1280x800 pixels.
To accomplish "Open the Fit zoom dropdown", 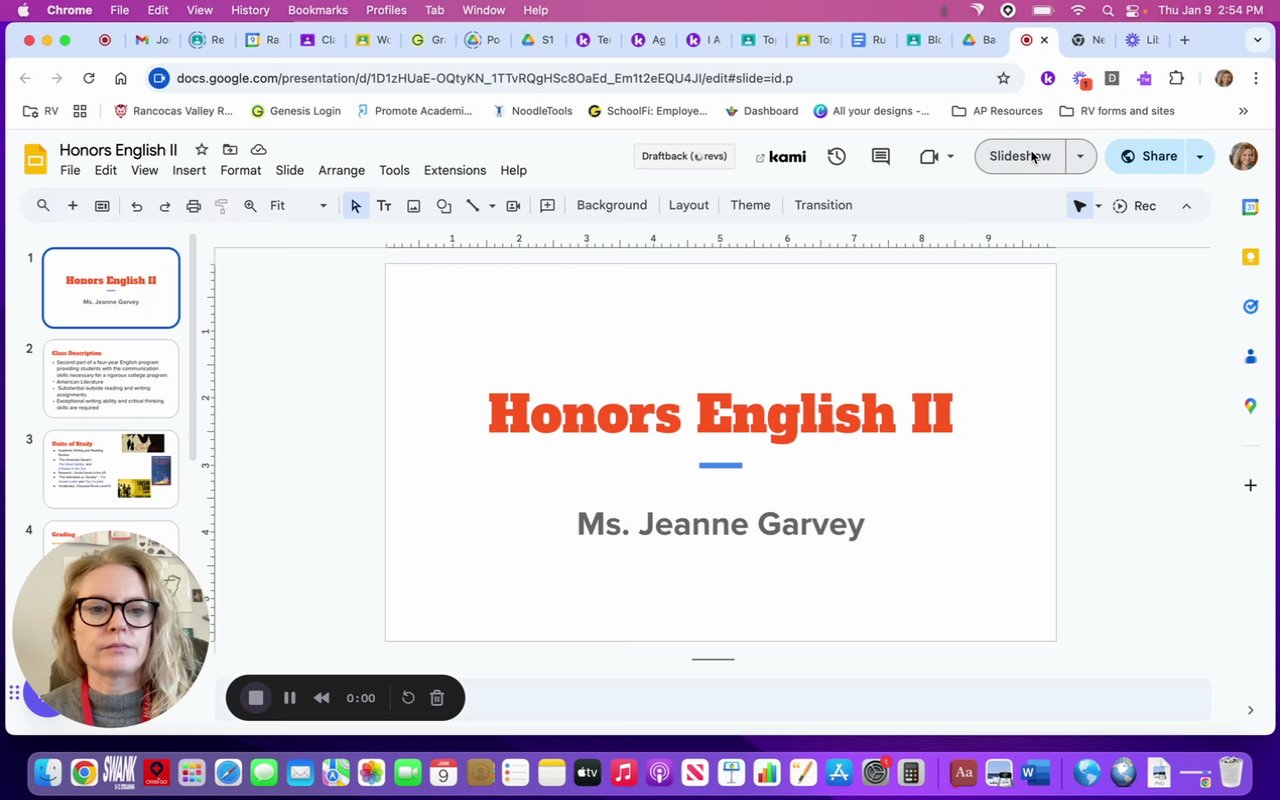I will click(298, 206).
